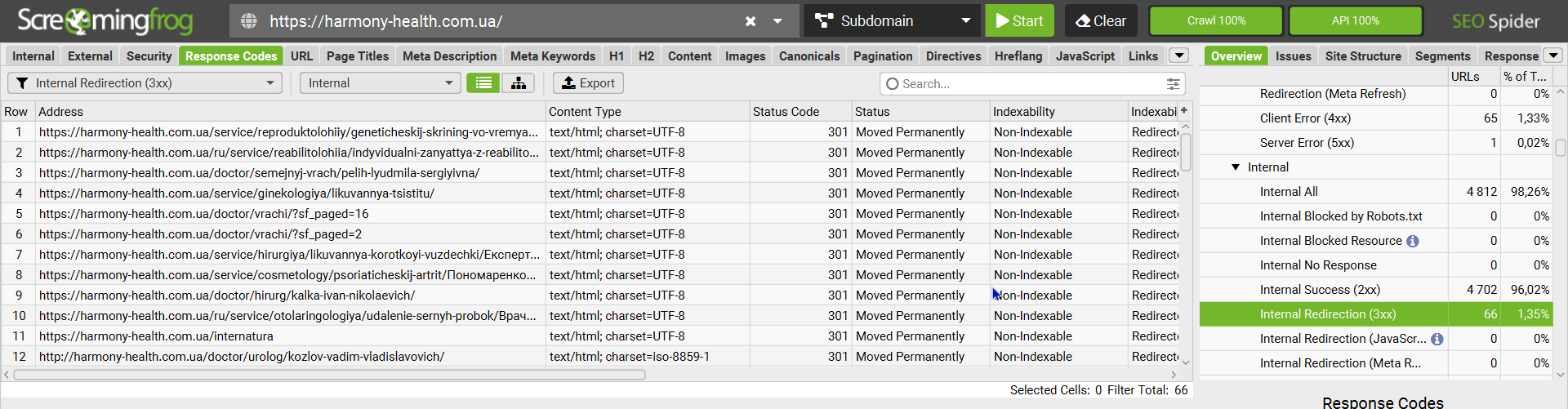Click info icon beside Internal Redirection JavaScript
This screenshot has width=1568, height=409.
click(x=1437, y=339)
